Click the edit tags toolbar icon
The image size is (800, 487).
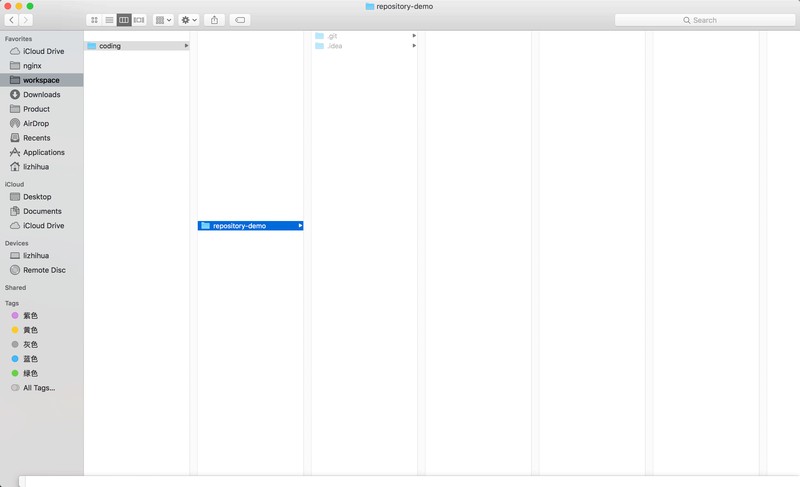pyautogui.click(x=240, y=20)
